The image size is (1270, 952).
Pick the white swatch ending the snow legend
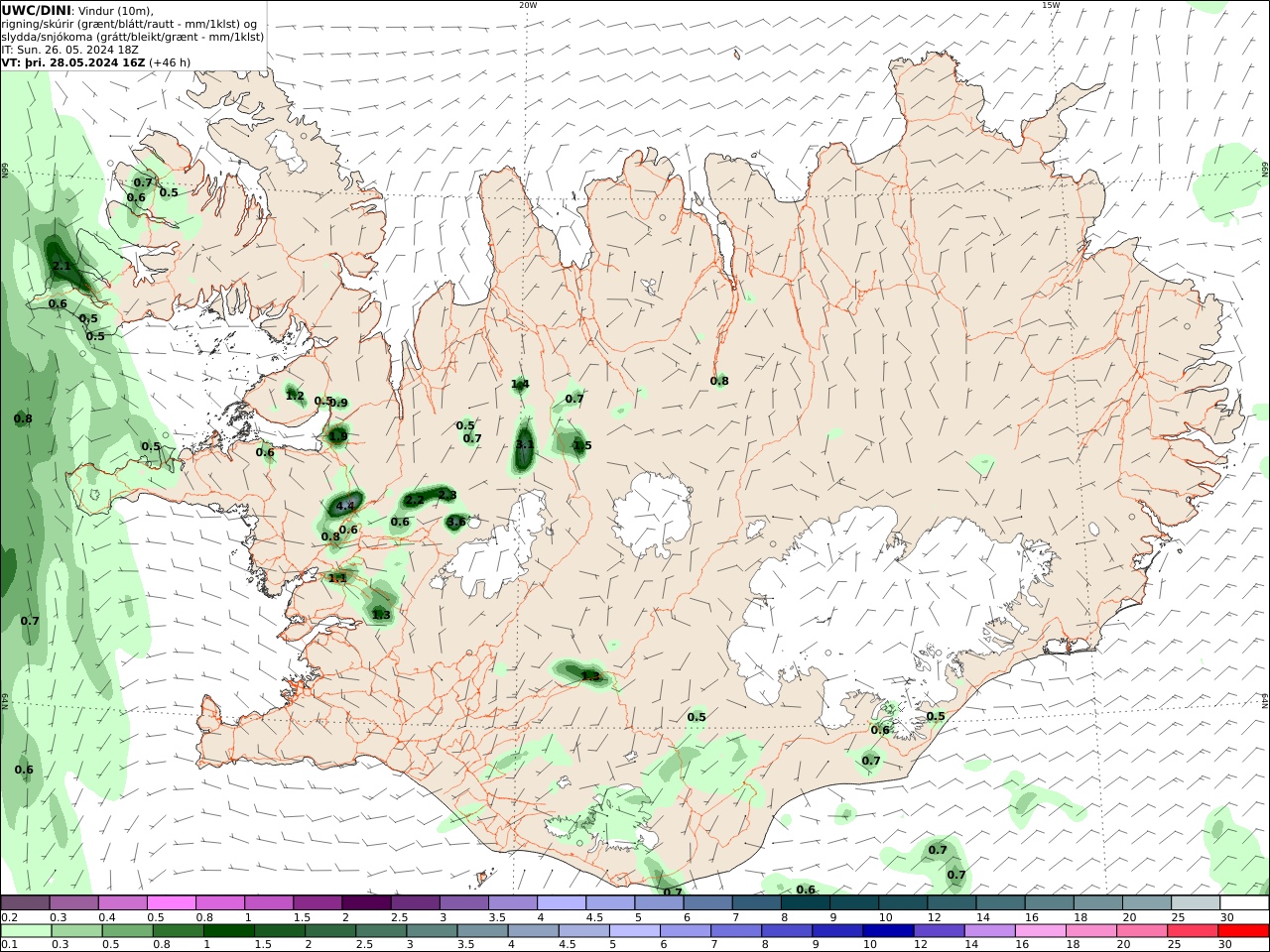(x=1244, y=902)
